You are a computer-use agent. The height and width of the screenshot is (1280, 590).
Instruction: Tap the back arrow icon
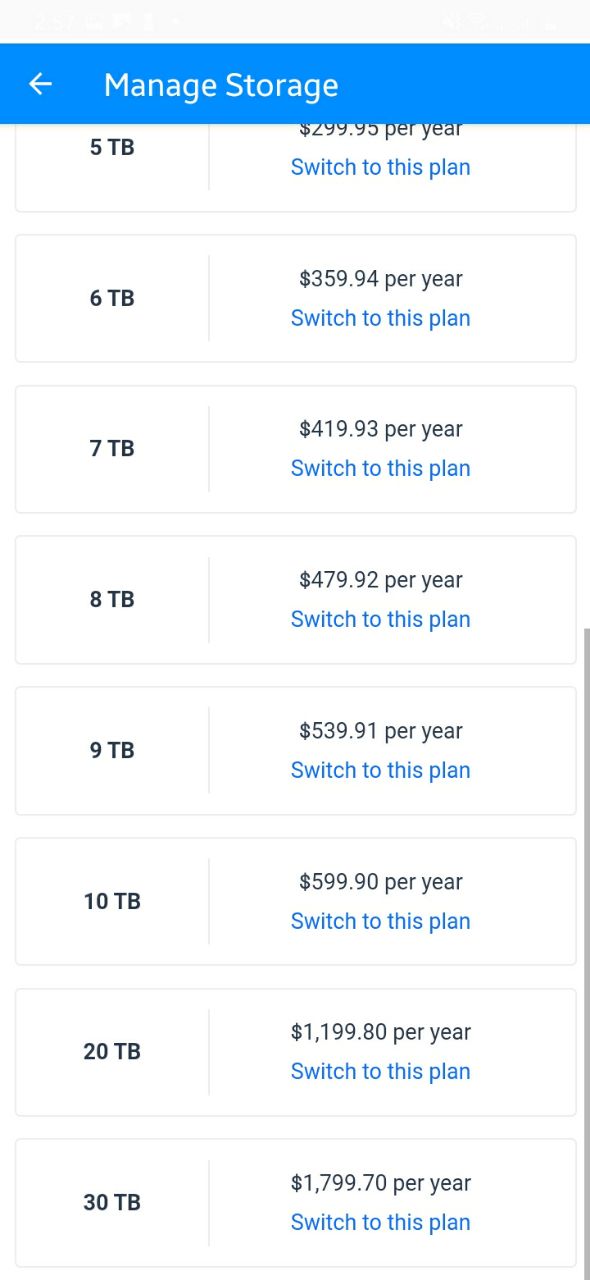click(x=40, y=85)
